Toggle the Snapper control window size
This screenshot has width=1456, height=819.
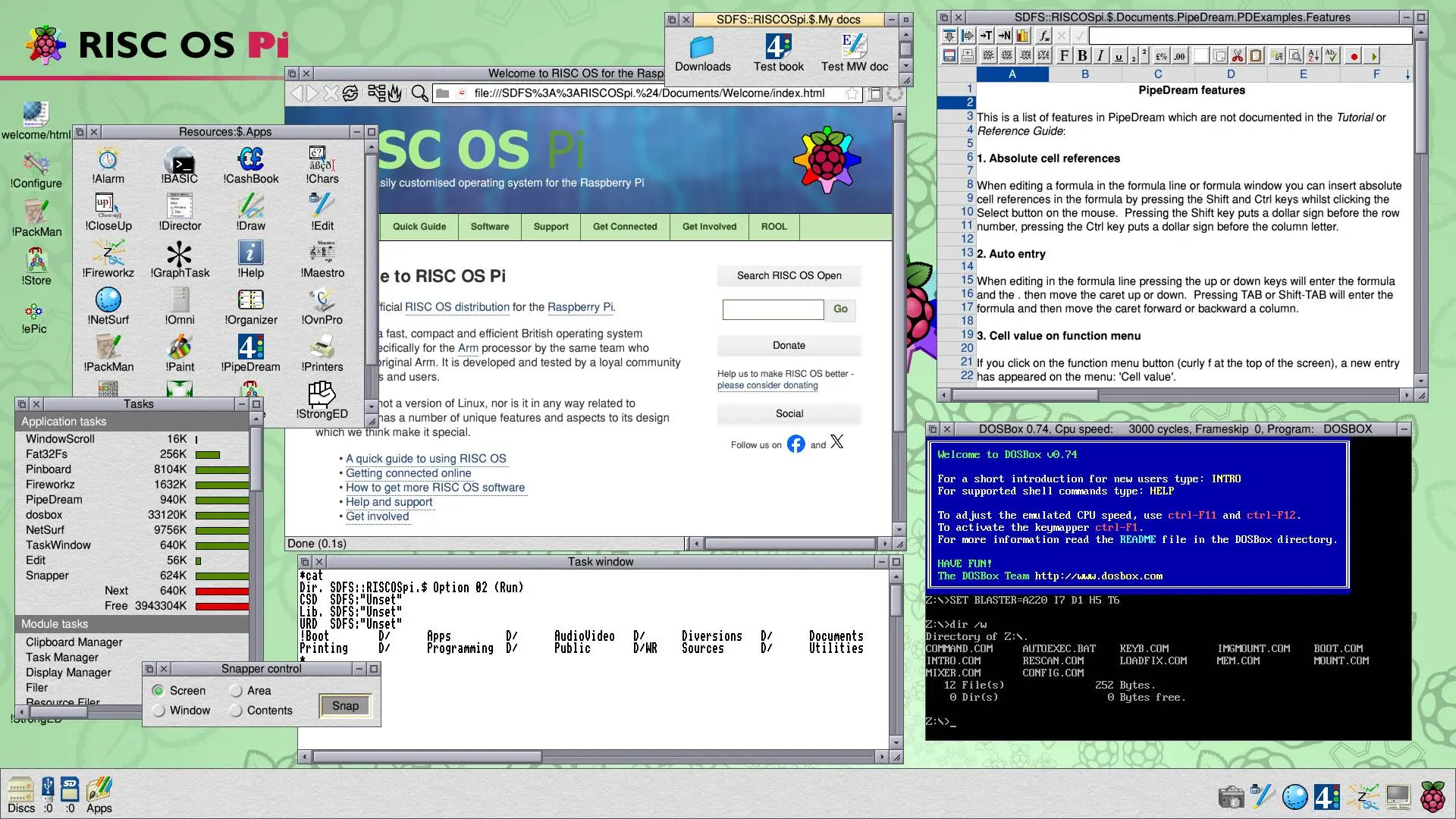pos(372,669)
